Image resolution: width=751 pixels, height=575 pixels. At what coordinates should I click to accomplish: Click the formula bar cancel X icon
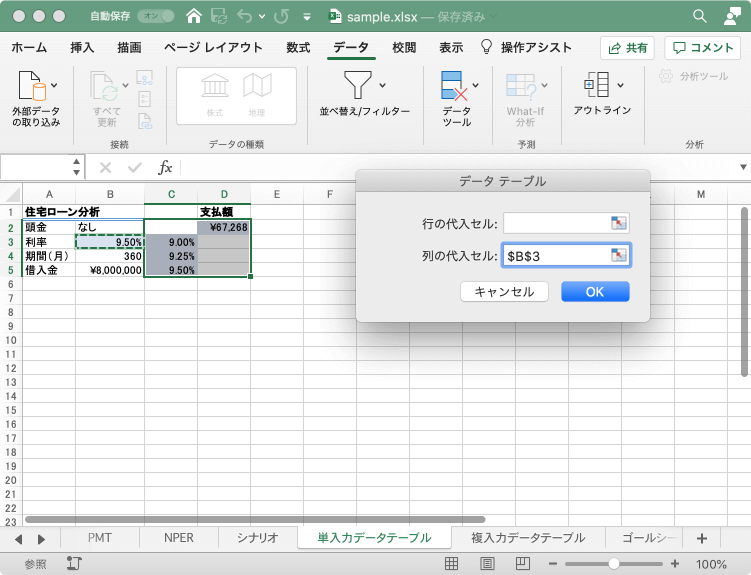click(105, 168)
